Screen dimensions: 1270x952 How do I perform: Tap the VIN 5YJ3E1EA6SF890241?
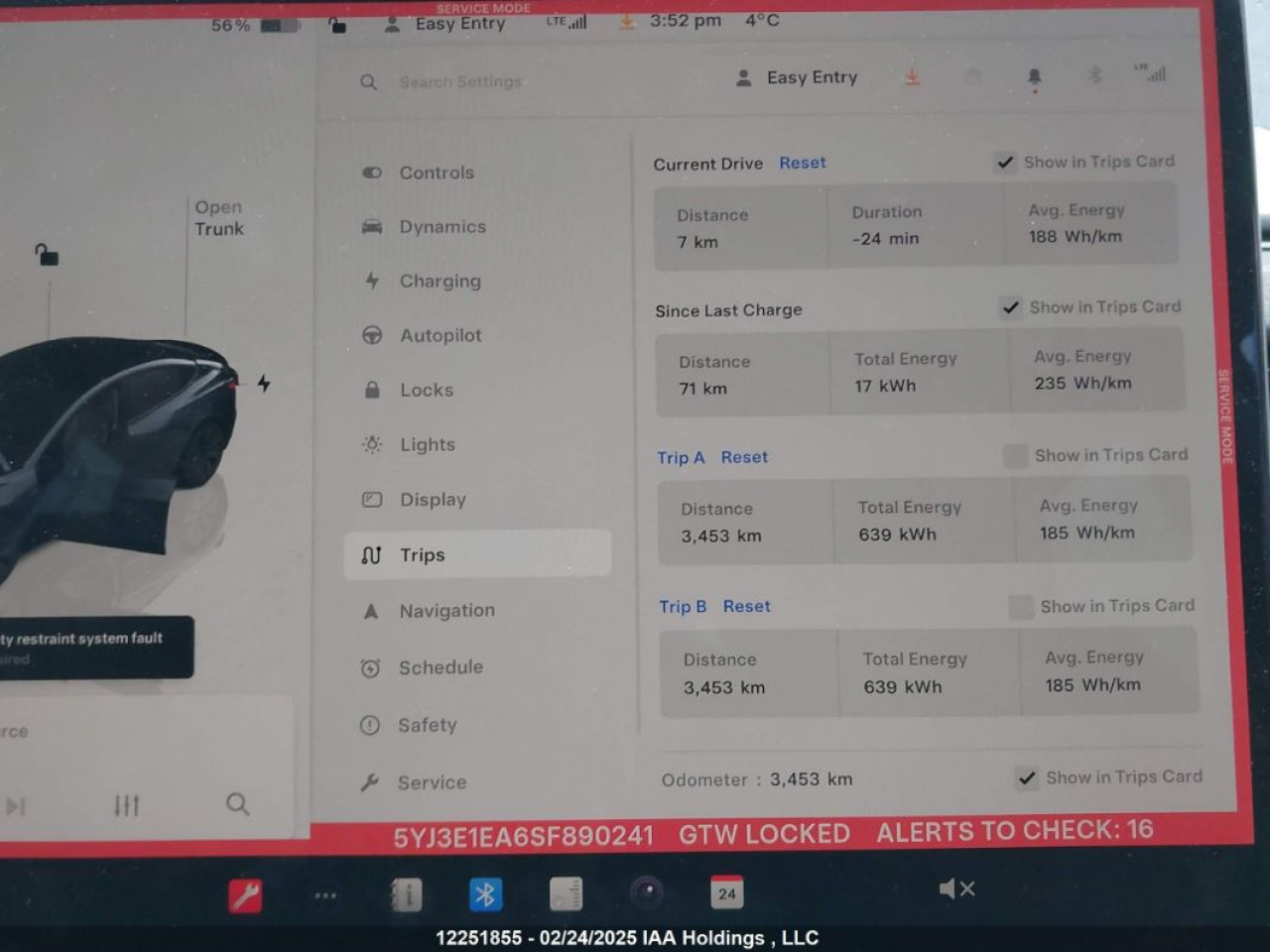(524, 838)
